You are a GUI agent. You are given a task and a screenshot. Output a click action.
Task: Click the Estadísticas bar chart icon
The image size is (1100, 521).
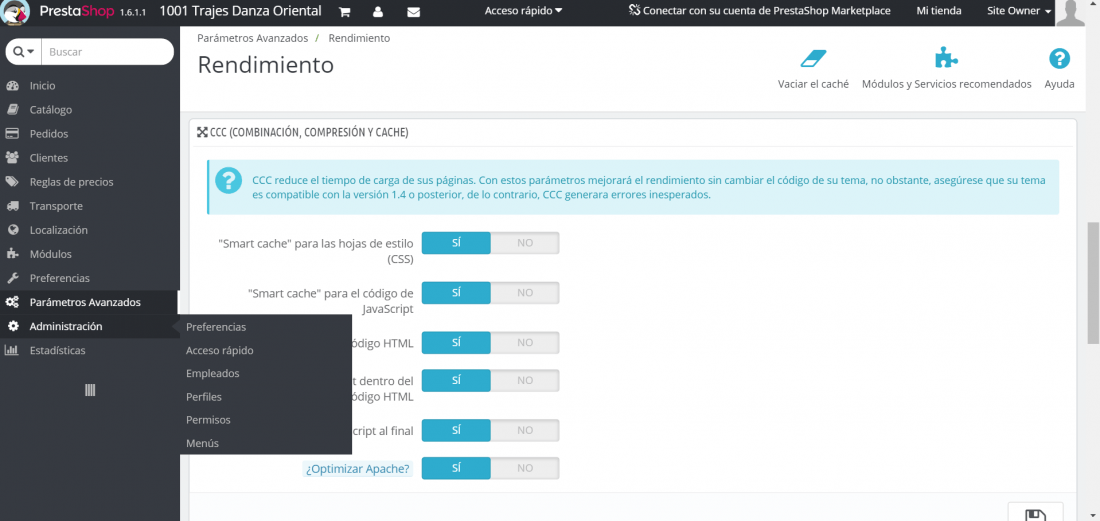point(12,350)
